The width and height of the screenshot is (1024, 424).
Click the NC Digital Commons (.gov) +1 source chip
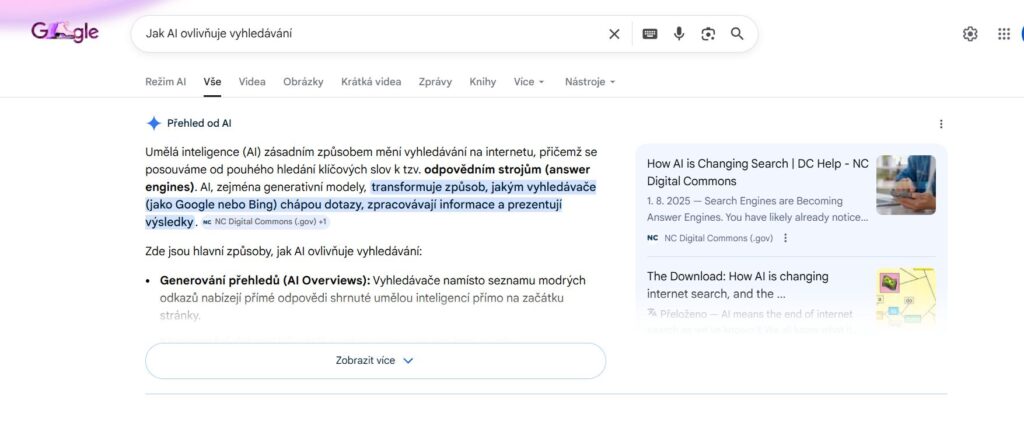click(265, 222)
